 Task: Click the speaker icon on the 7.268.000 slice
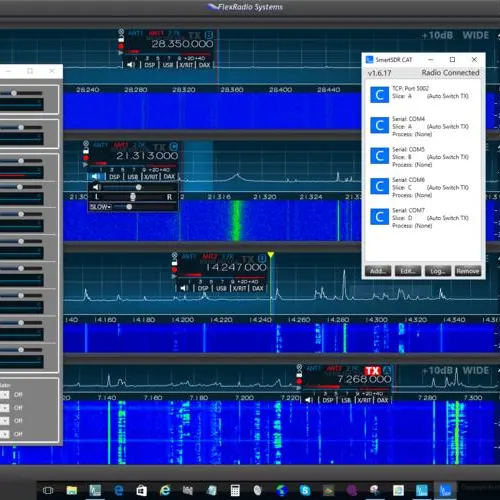pos(309,400)
